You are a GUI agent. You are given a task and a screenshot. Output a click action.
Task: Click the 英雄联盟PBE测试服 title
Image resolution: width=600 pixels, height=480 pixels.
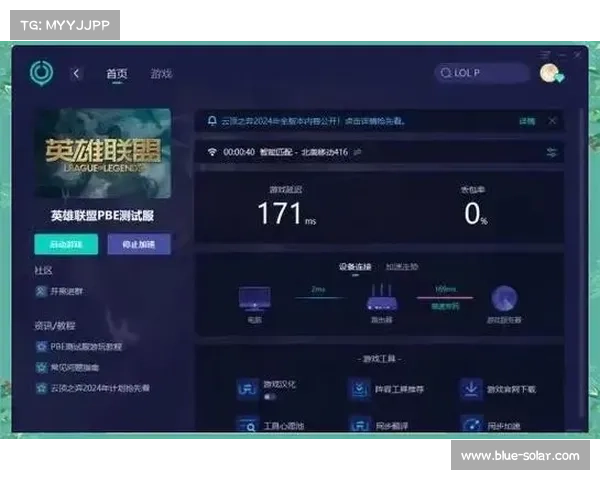click(103, 216)
